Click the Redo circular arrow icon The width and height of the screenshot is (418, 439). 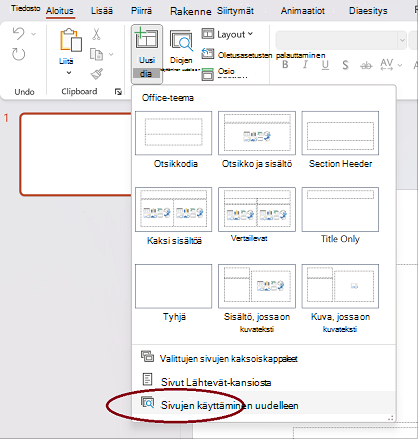pos(18,54)
